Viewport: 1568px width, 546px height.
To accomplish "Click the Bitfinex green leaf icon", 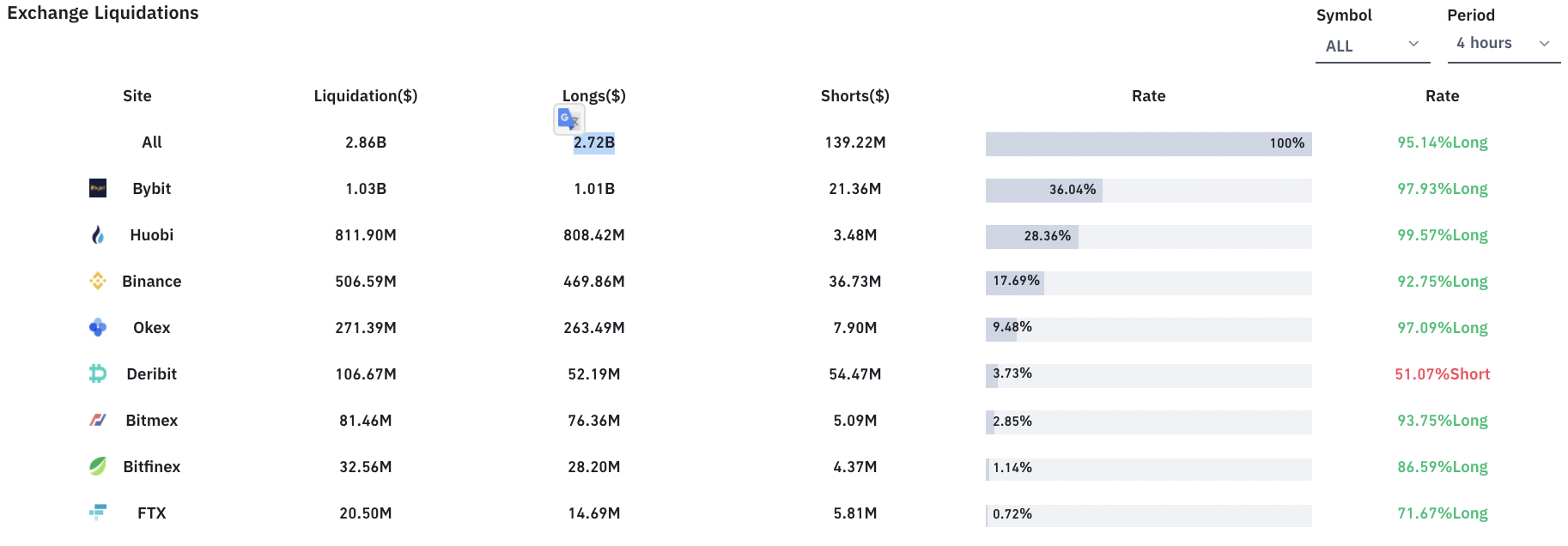I will click(x=98, y=466).
